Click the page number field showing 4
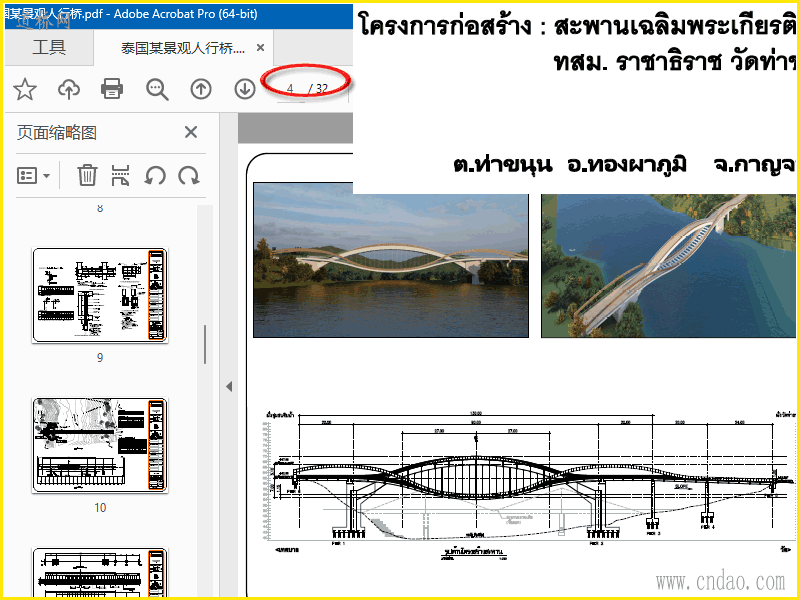The width and height of the screenshot is (800, 600). (x=291, y=89)
